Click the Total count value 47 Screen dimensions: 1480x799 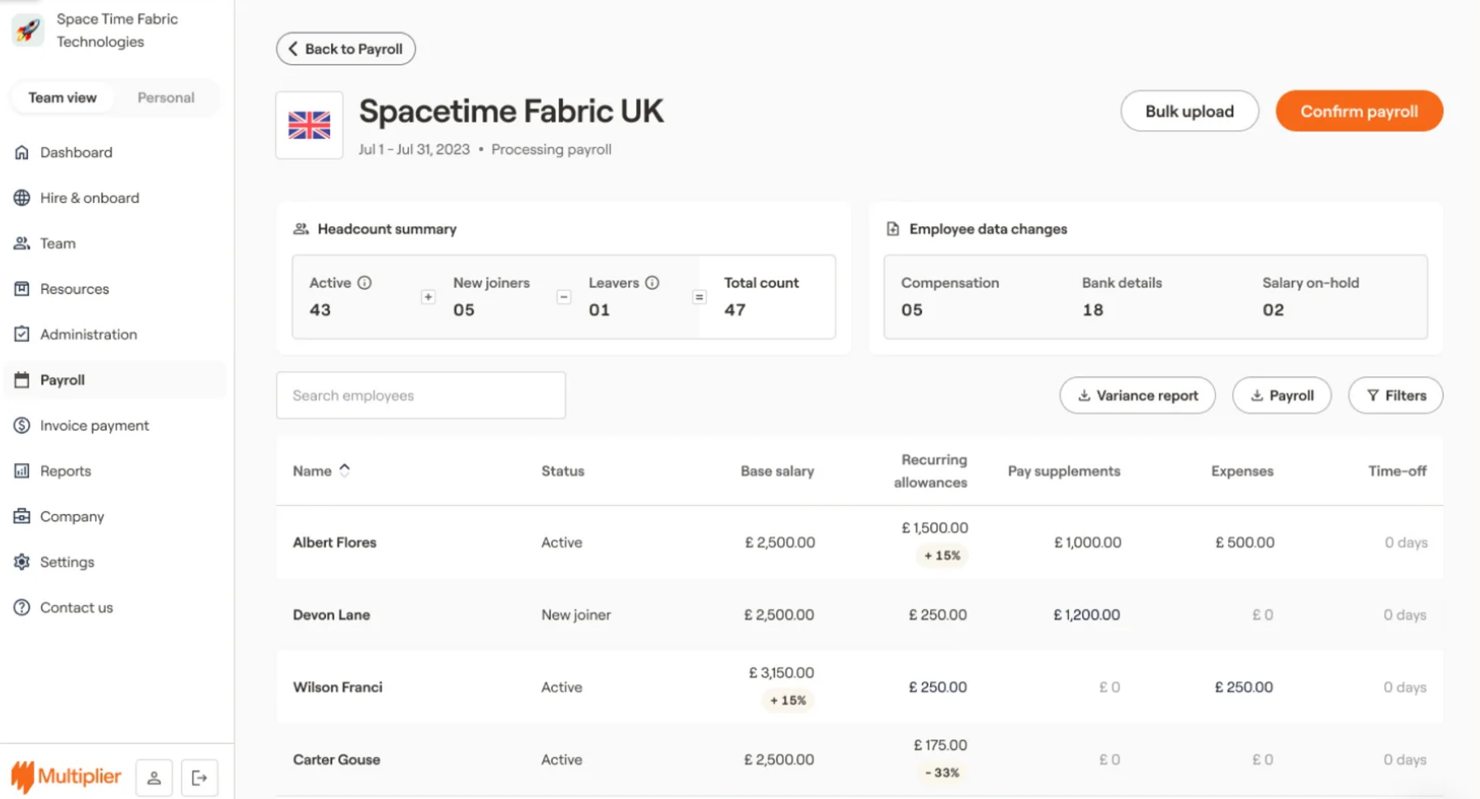click(x=735, y=310)
